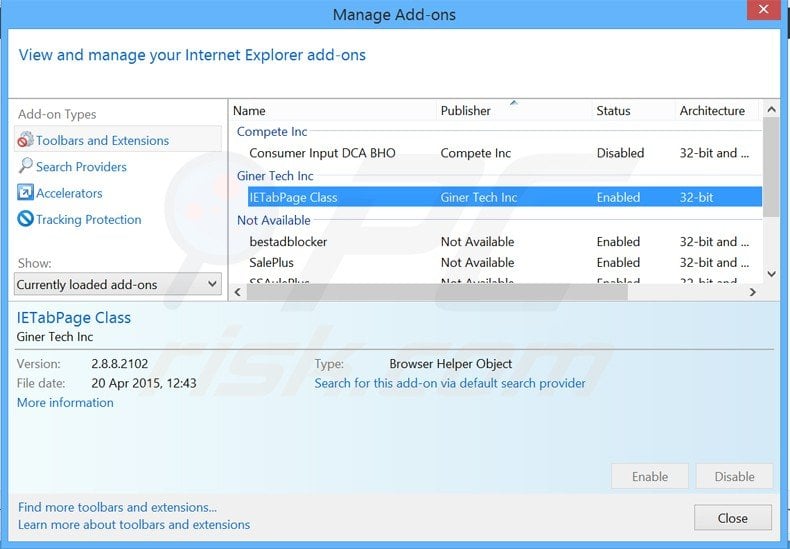
Task: Click the Toolbars and Extensions icon
Action: click(x=25, y=140)
